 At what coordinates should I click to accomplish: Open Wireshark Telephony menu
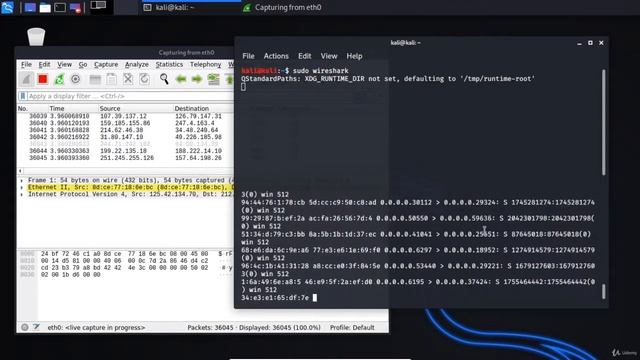(x=205, y=64)
